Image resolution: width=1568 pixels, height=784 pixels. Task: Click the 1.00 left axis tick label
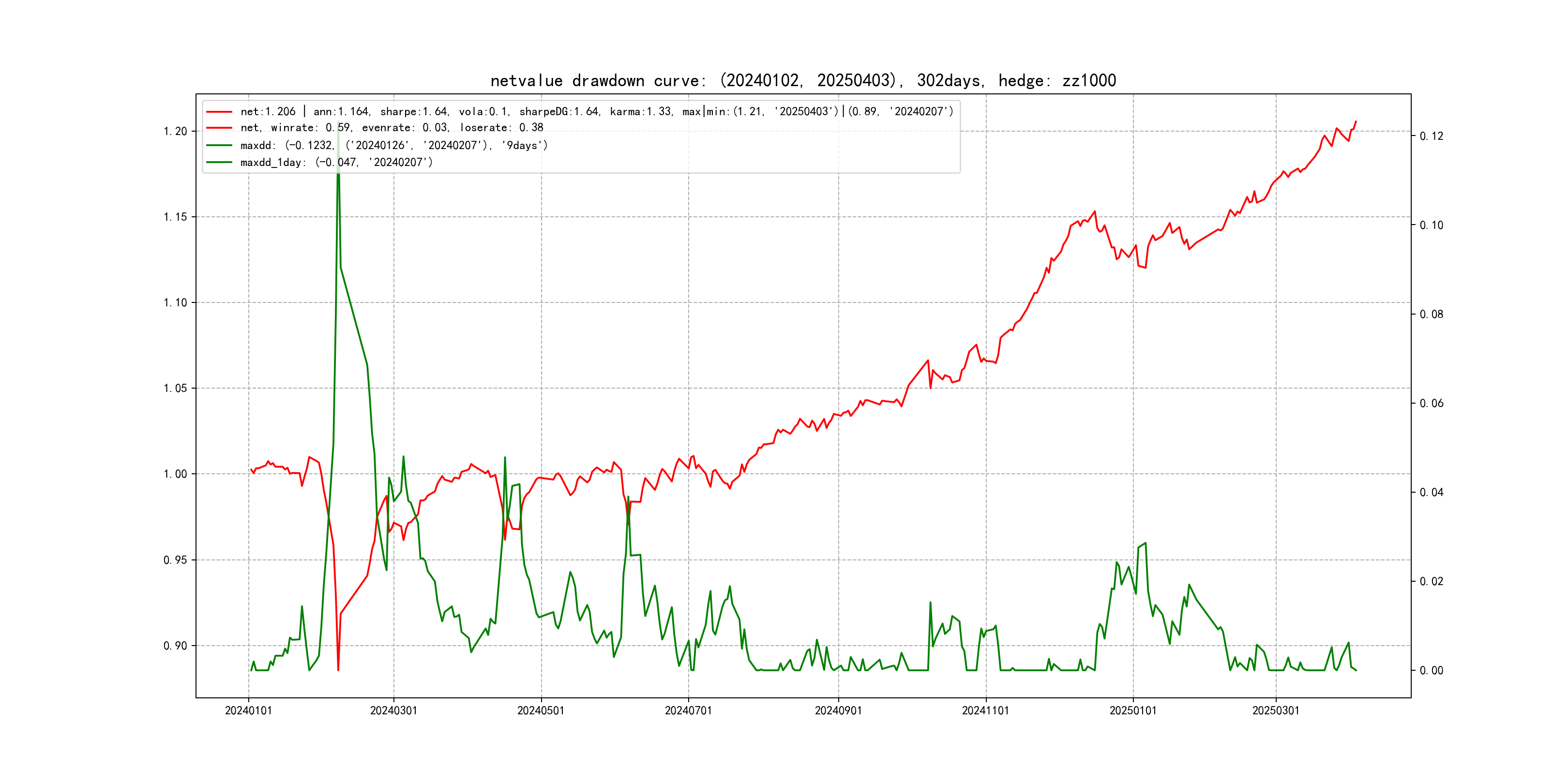pos(175,474)
